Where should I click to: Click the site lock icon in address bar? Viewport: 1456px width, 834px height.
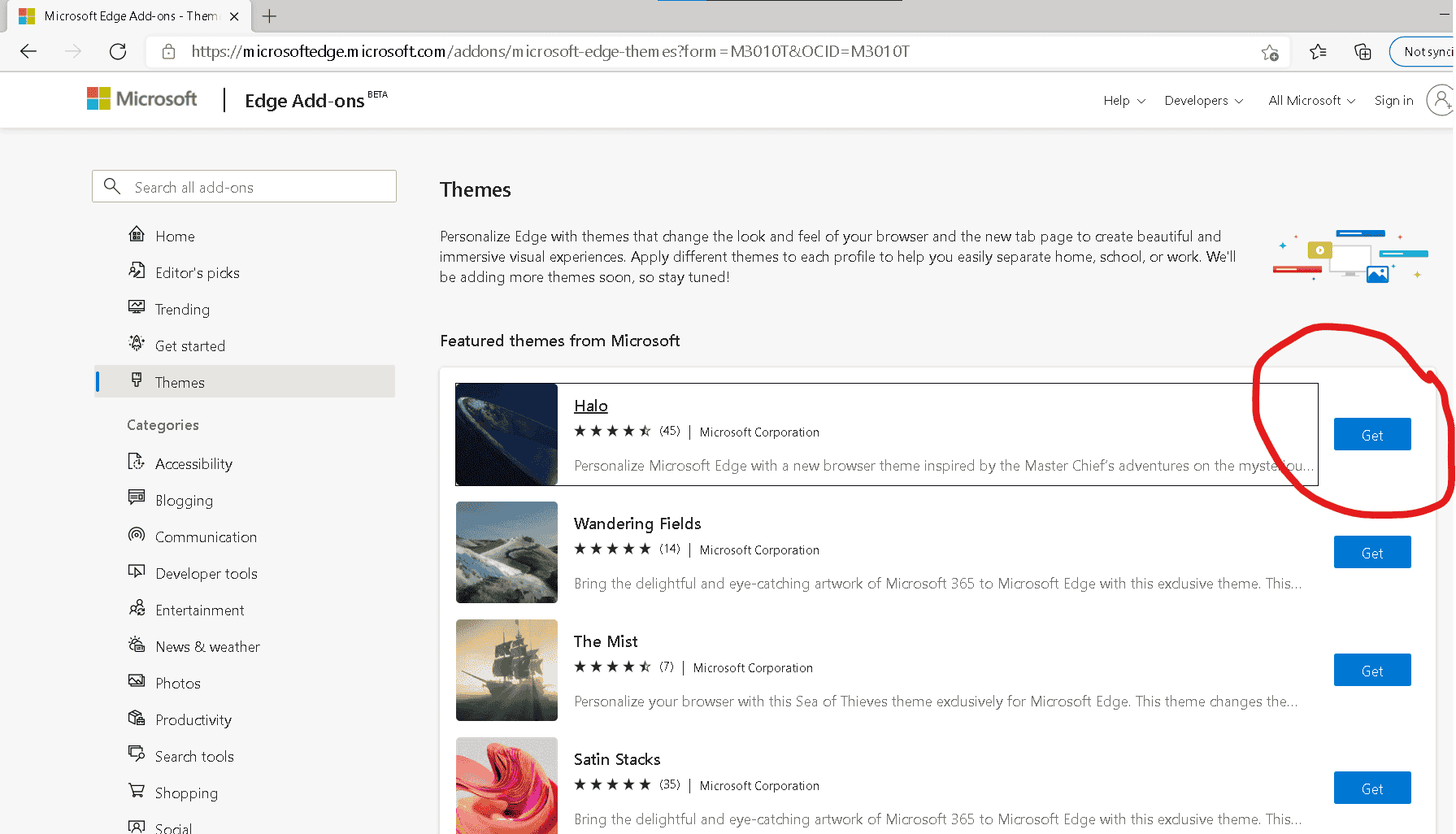(169, 52)
